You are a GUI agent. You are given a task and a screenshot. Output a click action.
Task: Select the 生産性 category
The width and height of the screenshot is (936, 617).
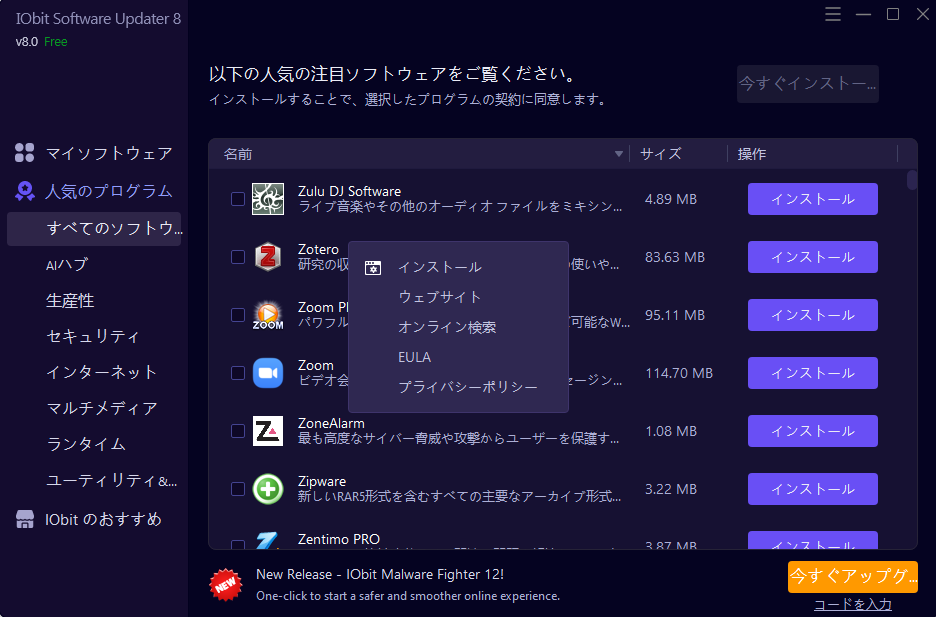point(70,300)
